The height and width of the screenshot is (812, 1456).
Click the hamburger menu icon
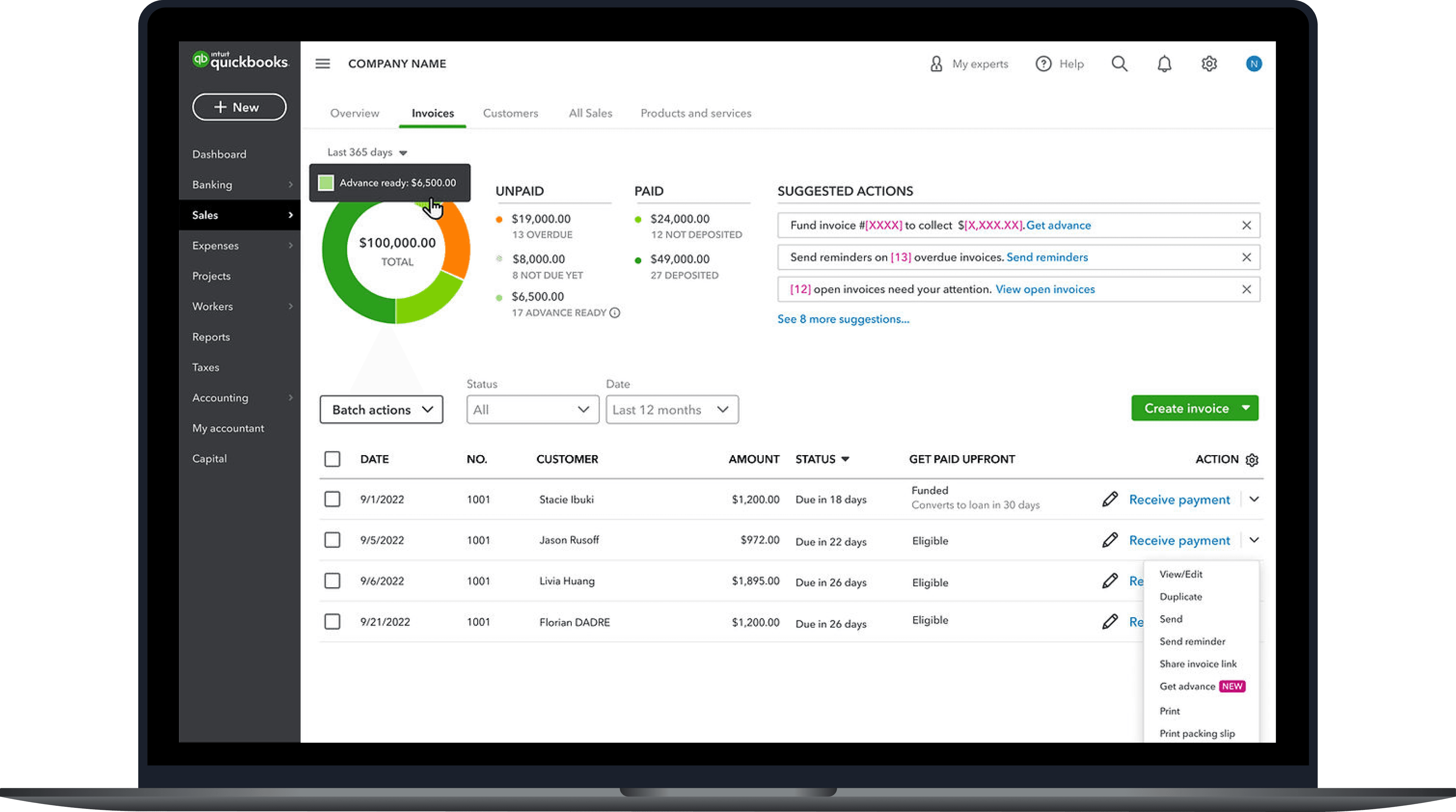point(322,64)
